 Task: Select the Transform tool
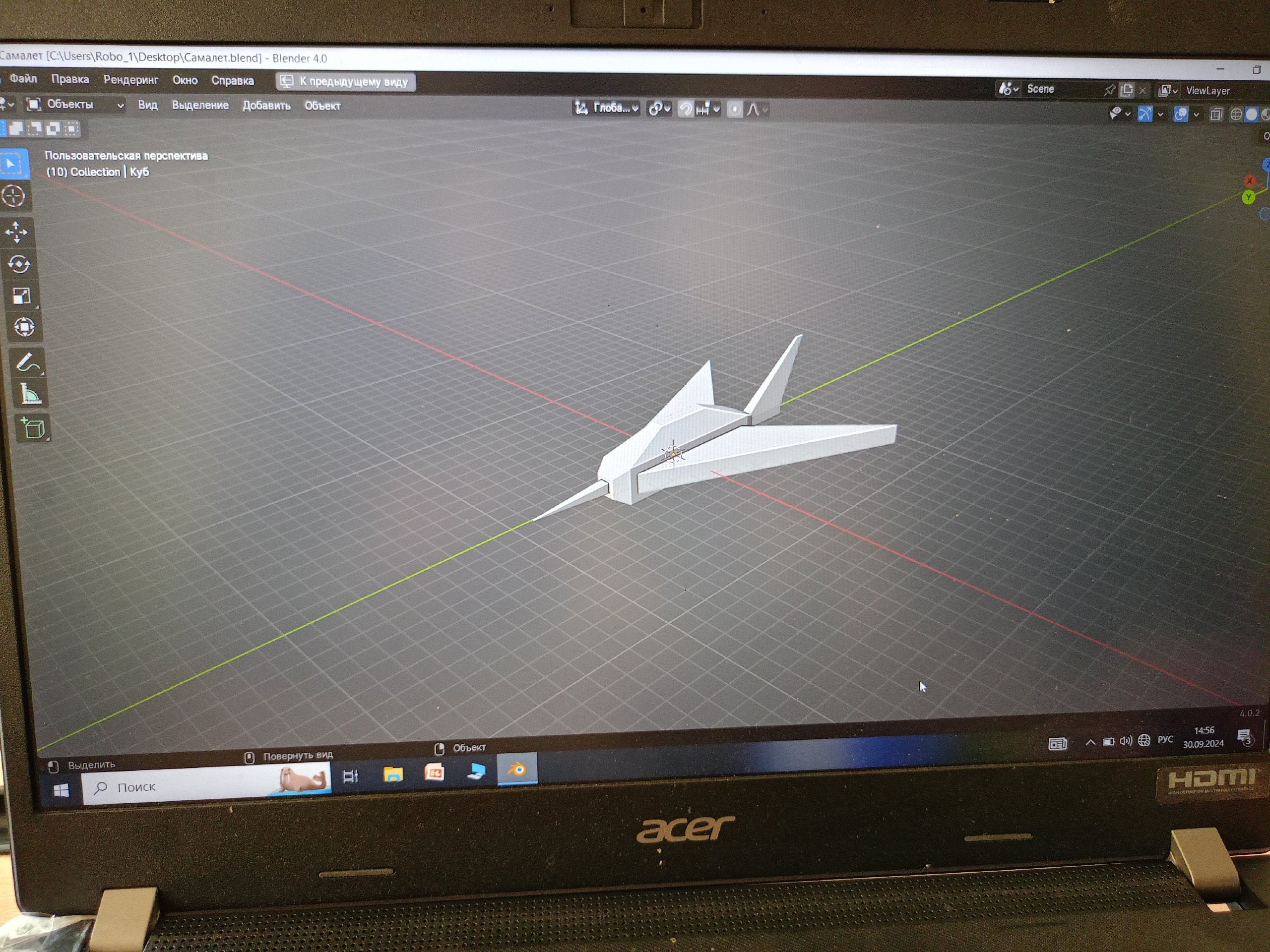point(24,327)
